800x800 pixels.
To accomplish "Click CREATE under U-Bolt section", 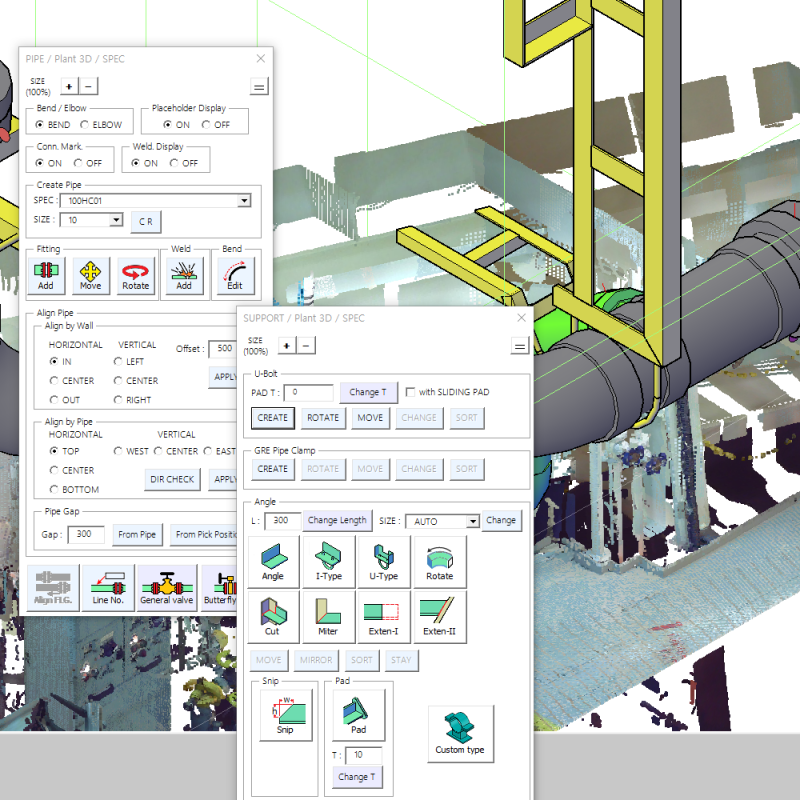I will tap(272, 418).
